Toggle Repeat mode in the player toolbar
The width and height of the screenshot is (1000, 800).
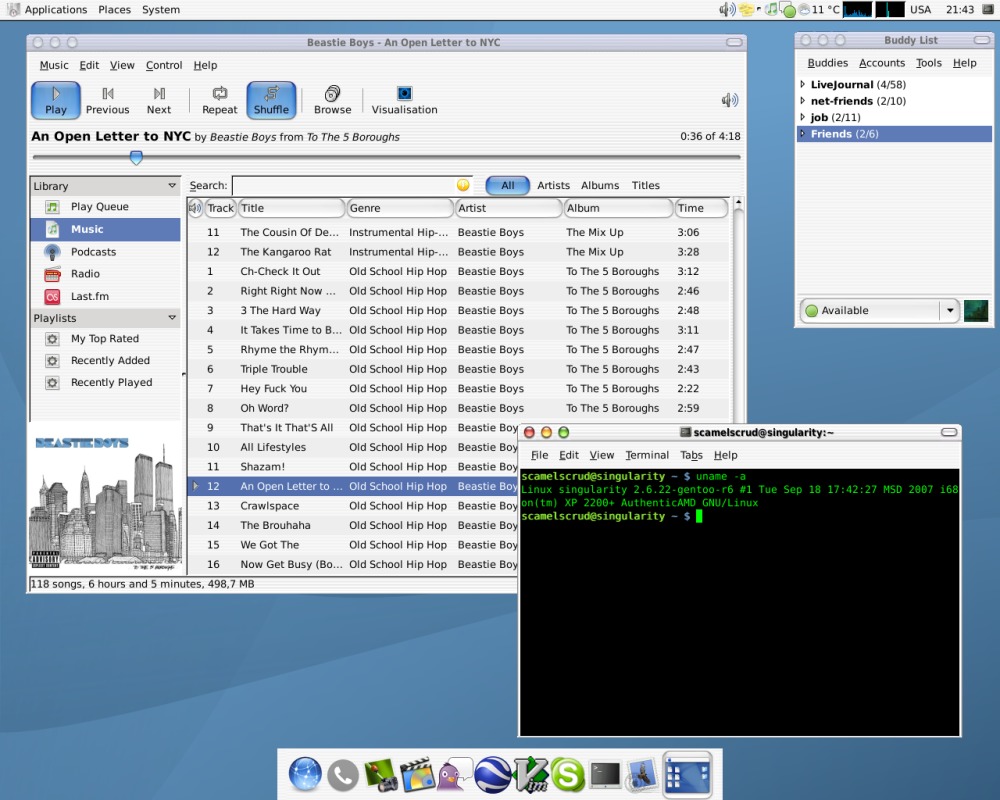point(219,100)
